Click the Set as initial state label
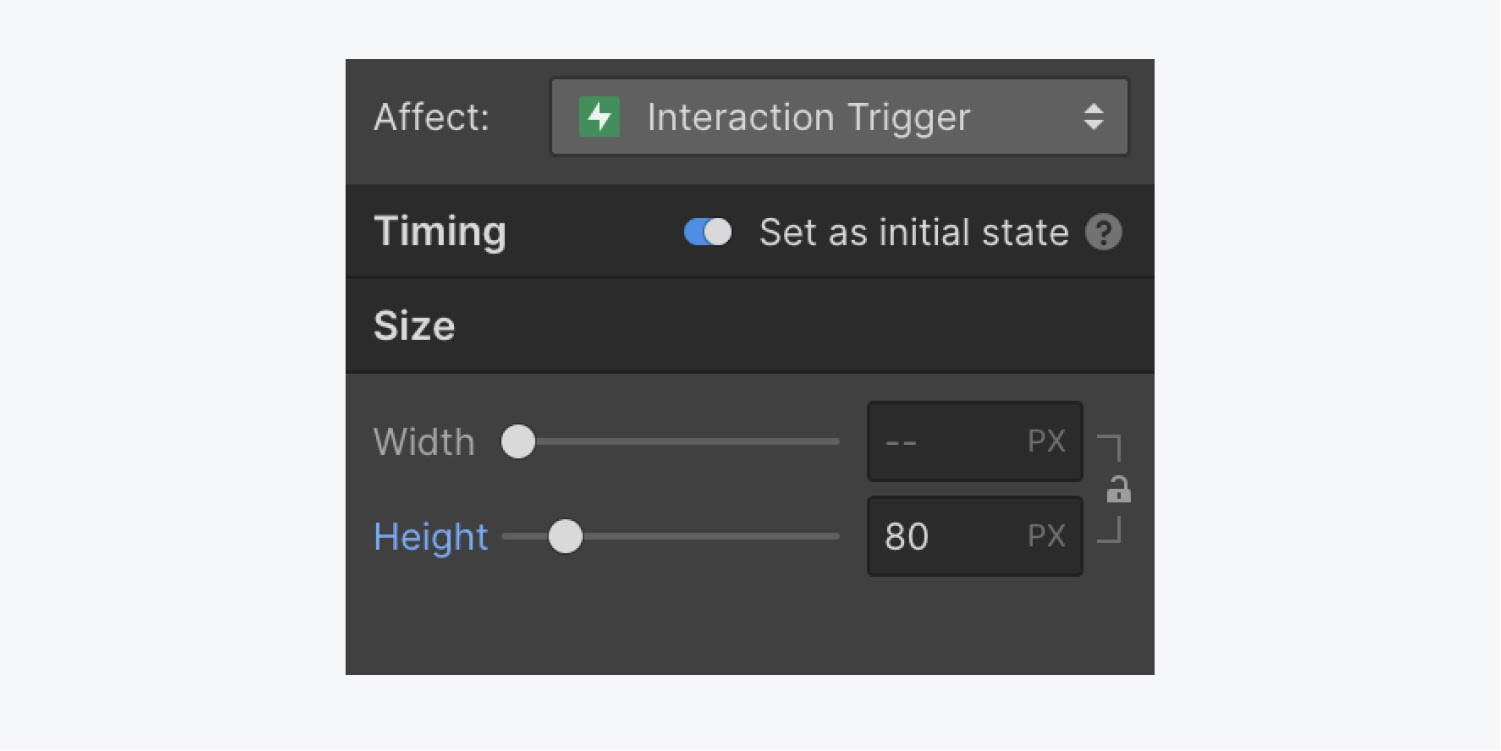This screenshot has width=1501, height=751. pos(913,233)
